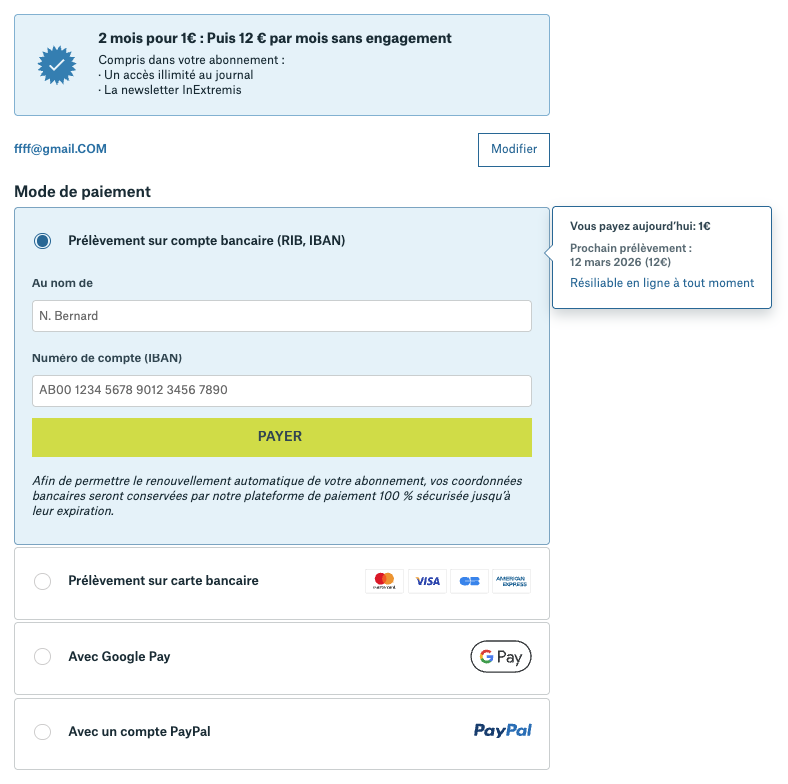Viewport: 788px width, 784px height.
Task: Click the Visa card logo
Action: pyautogui.click(x=427, y=581)
